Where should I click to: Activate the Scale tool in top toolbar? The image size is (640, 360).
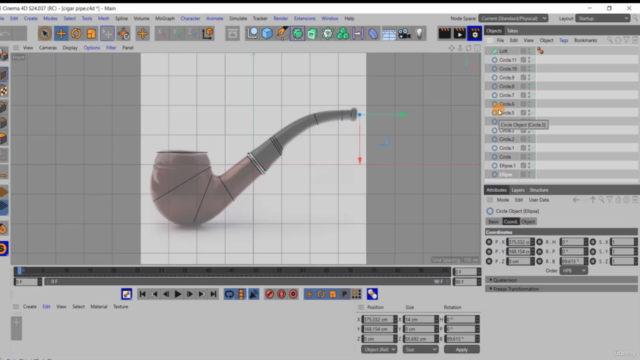pyautogui.click(x=91, y=33)
